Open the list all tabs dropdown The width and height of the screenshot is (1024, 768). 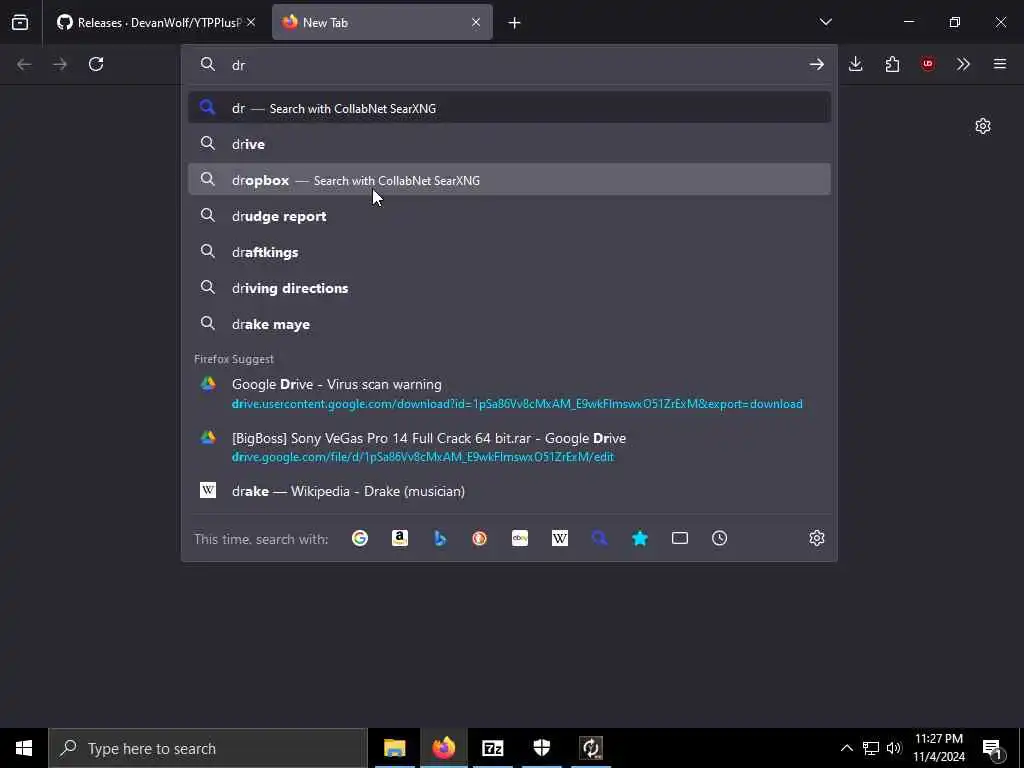(825, 22)
